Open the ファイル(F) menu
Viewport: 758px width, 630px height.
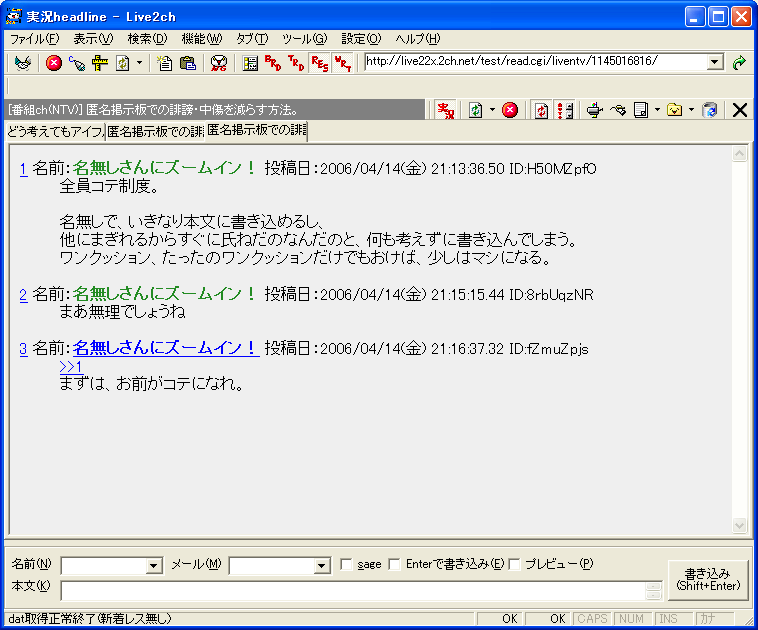pos(34,39)
